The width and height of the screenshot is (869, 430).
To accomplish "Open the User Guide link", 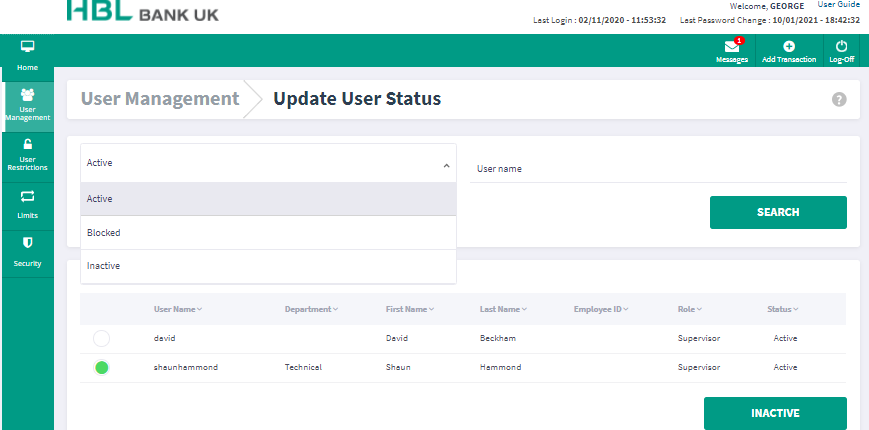I will 839,4.
